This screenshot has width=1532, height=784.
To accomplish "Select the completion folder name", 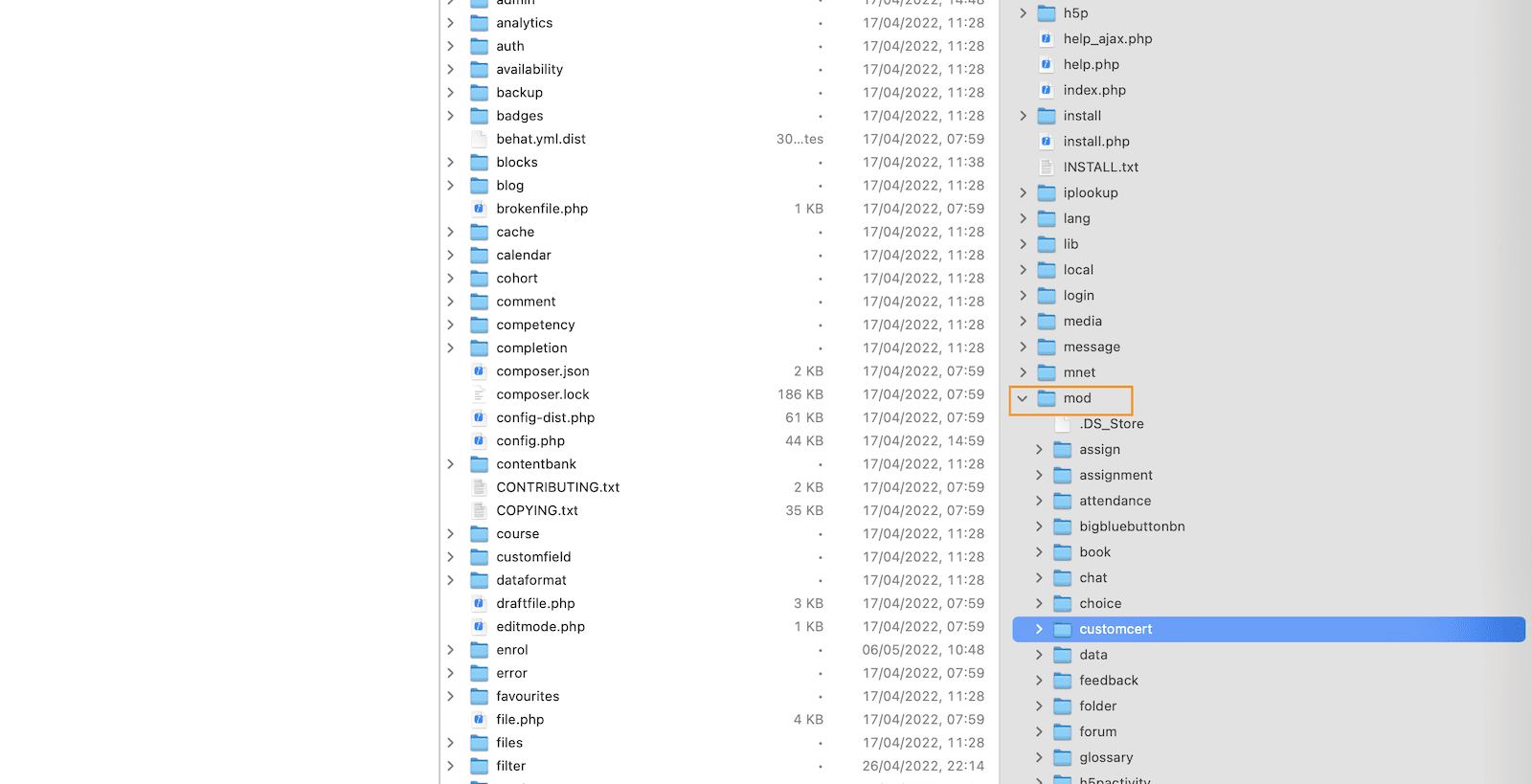I will pyautogui.click(x=531, y=348).
